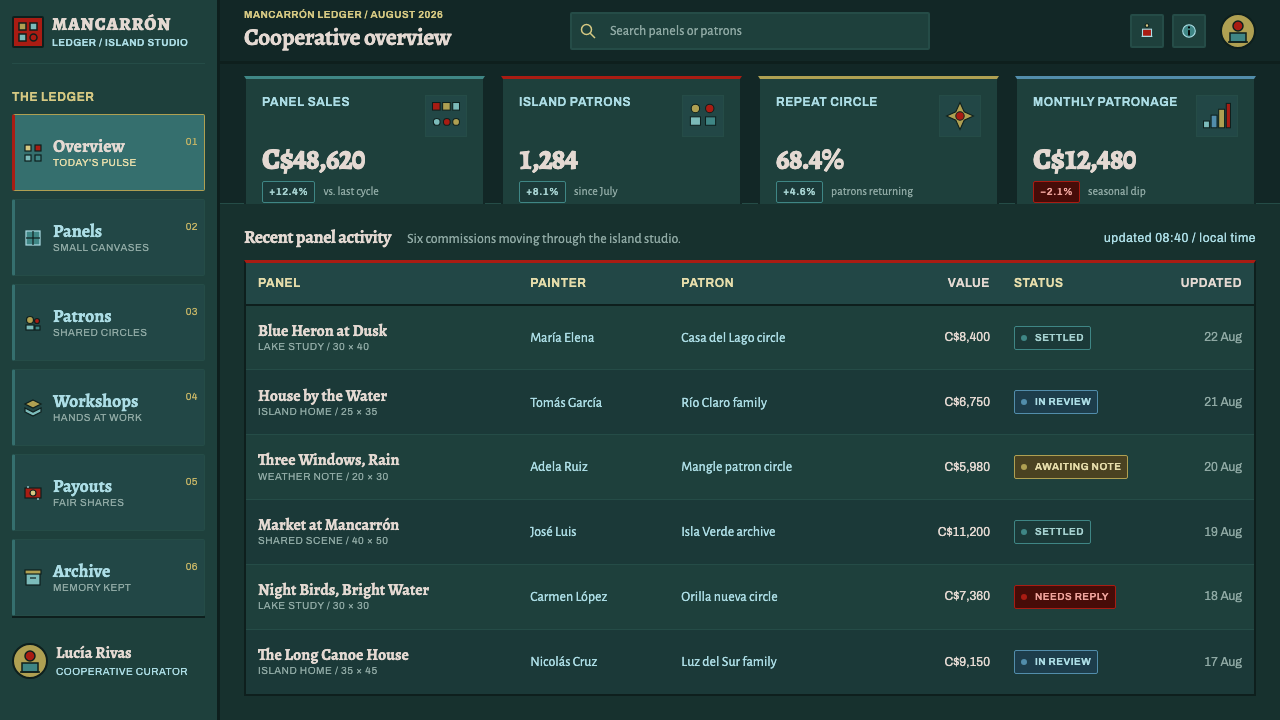This screenshot has height=720, width=1280.
Task: Click patron Isla Verde archive
Action: (x=728, y=532)
